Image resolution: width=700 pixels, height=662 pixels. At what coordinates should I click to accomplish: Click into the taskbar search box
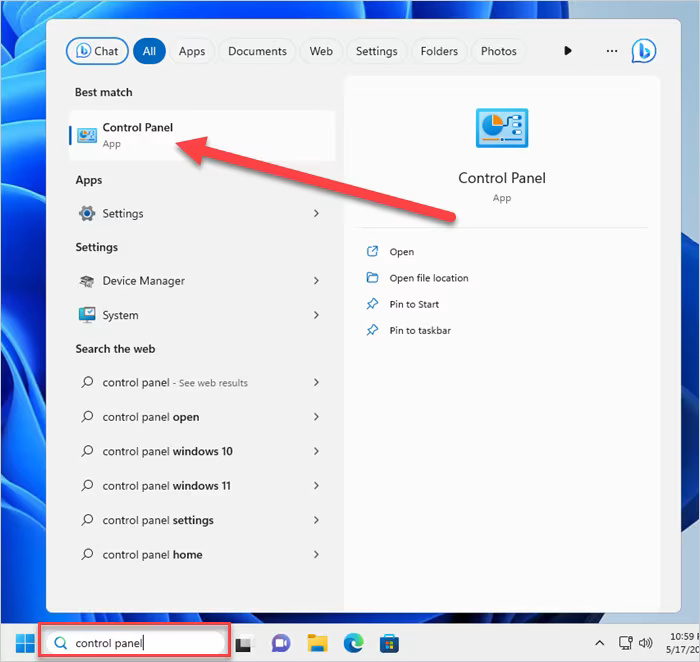click(135, 643)
